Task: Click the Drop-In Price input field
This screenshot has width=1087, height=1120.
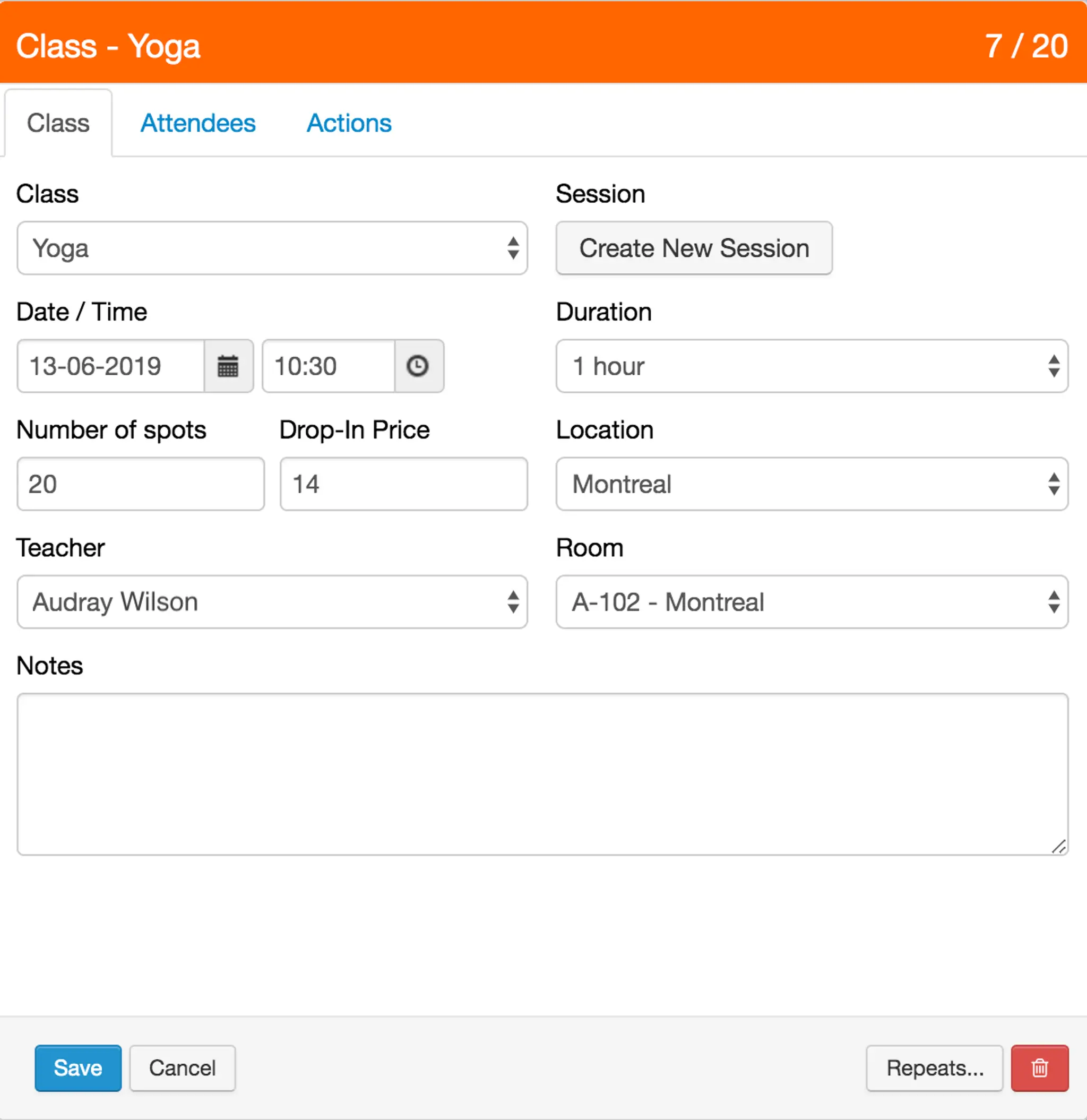Action: [403, 484]
